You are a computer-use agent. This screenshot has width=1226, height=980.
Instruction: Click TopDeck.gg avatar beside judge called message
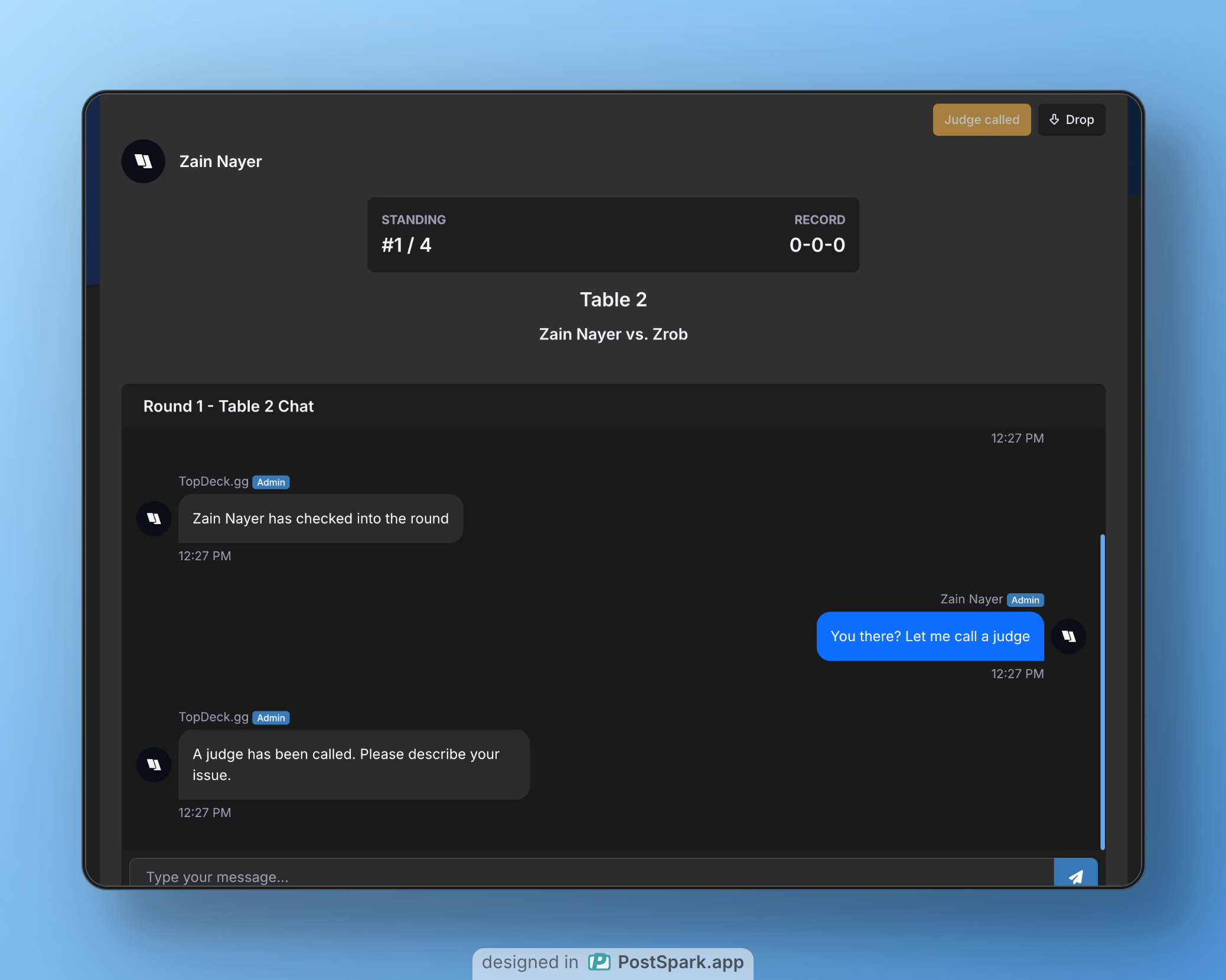(x=154, y=765)
